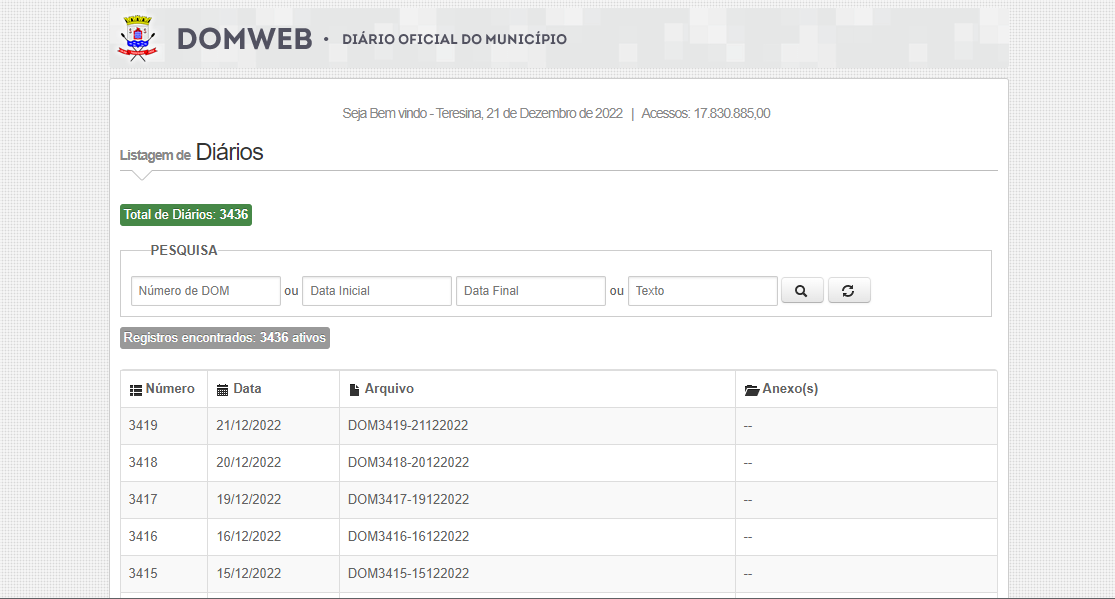Click the folder icon beside Anexo(s) header
The height and width of the screenshot is (599, 1115).
(751, 390)
